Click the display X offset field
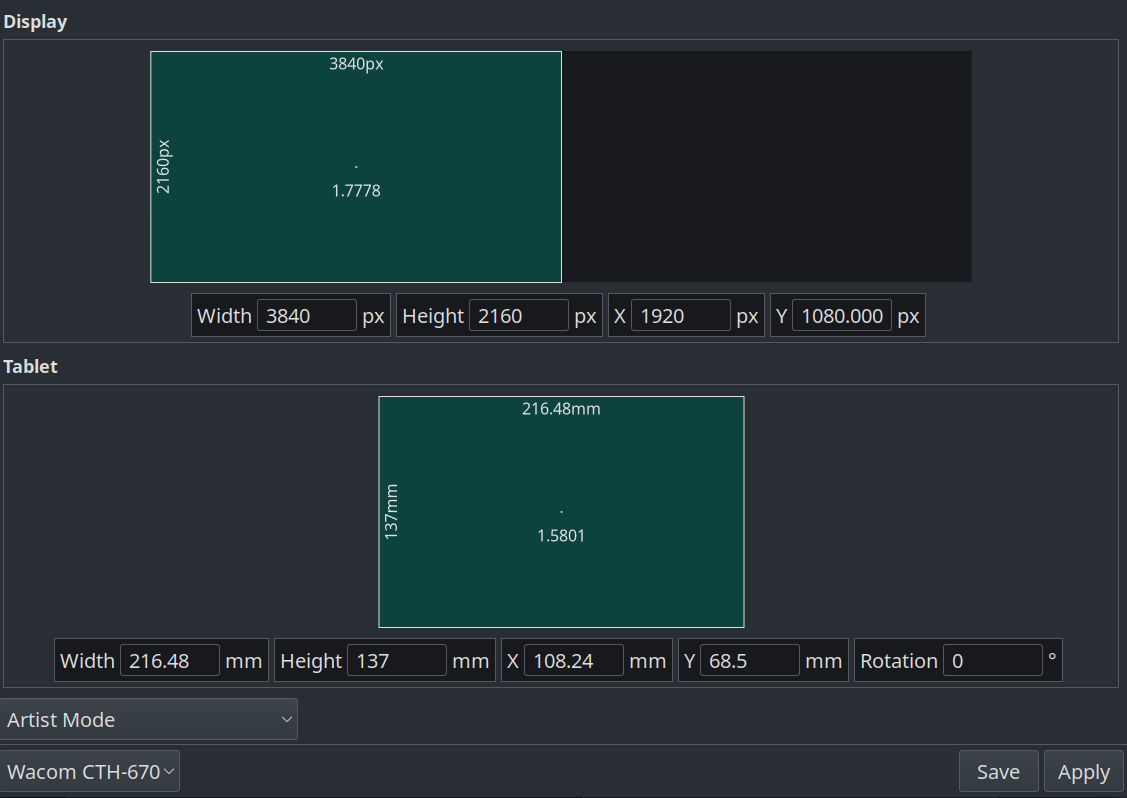 (x=681, y=315)
